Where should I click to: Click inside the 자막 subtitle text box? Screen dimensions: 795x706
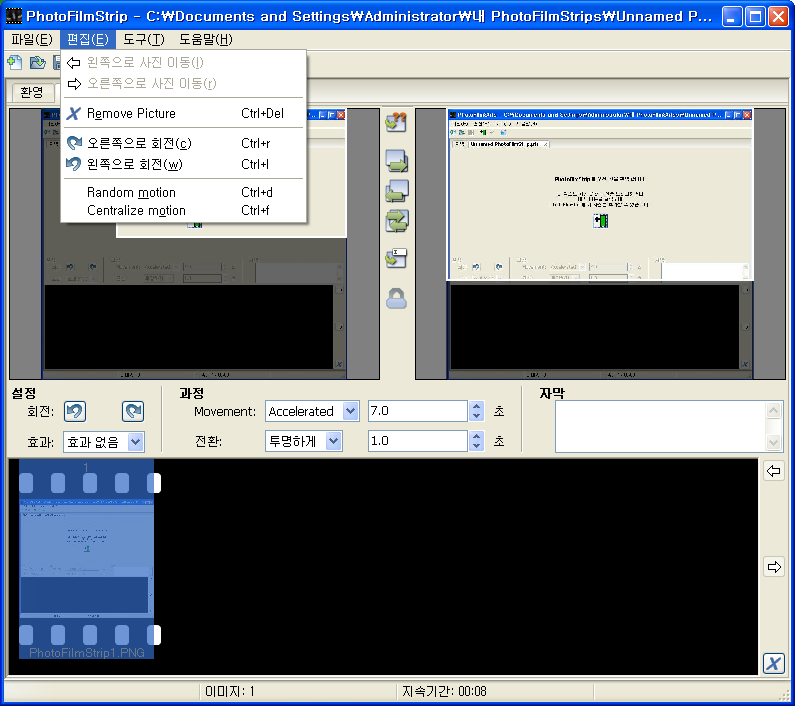point(660,426)
